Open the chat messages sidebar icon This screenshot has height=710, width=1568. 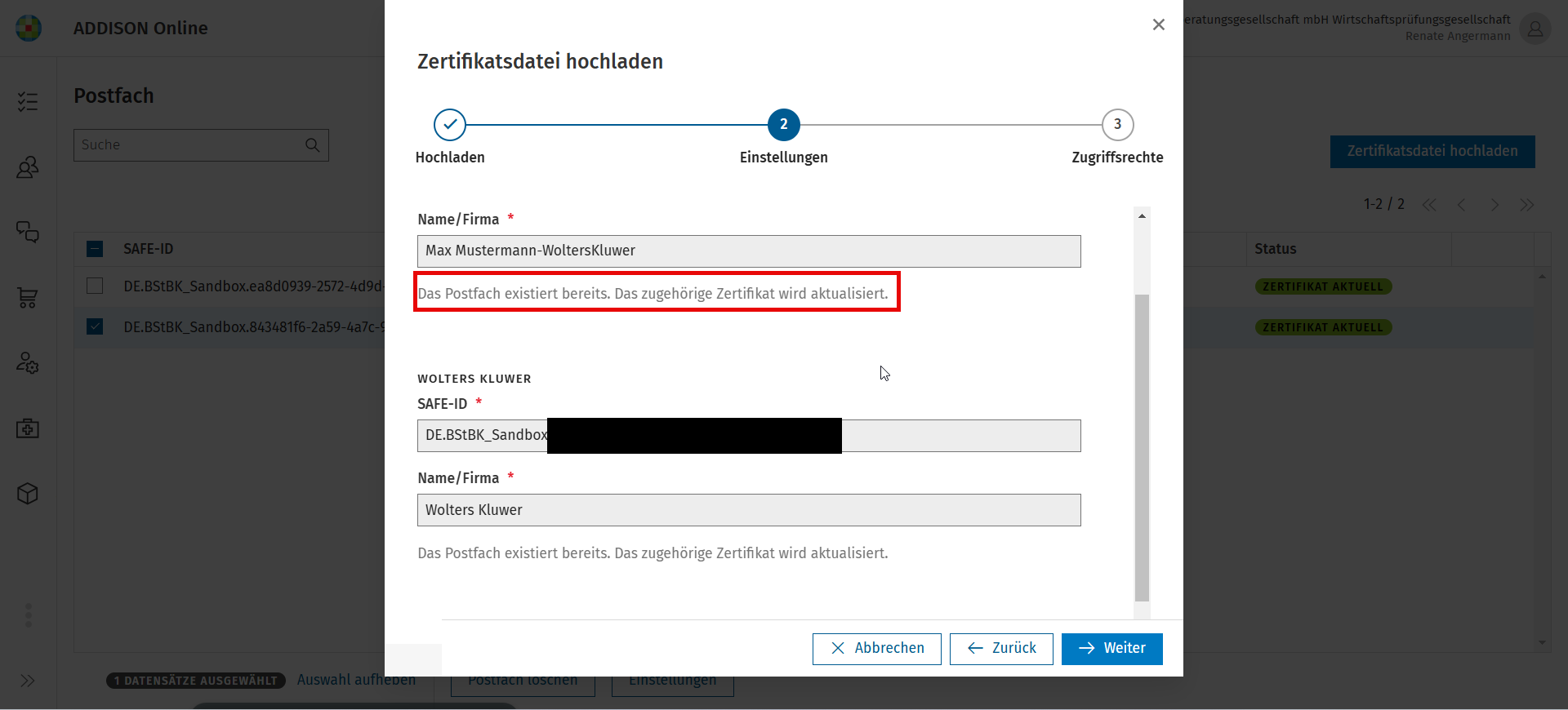[28, 233]
